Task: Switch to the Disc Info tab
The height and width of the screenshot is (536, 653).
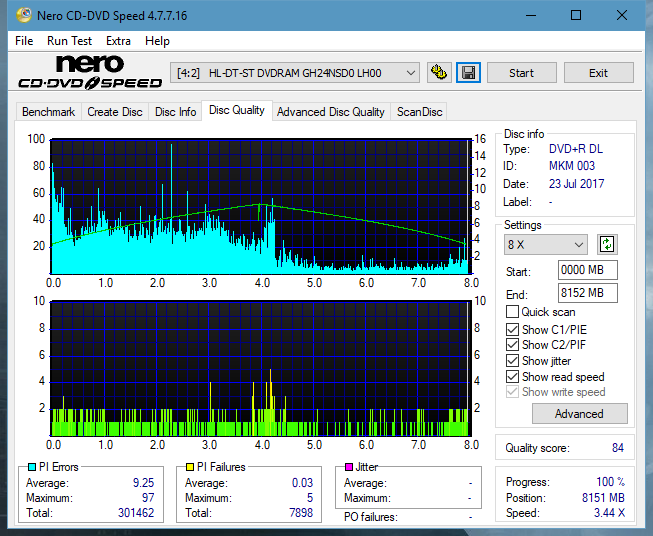Action: click(175, 112)
